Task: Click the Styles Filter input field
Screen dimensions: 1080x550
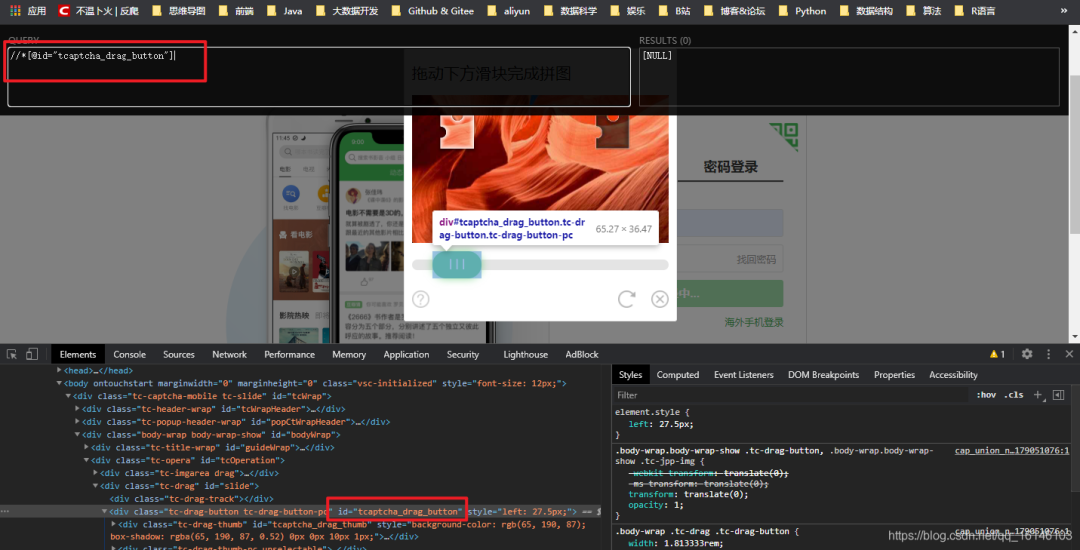Action: point(791,394)
